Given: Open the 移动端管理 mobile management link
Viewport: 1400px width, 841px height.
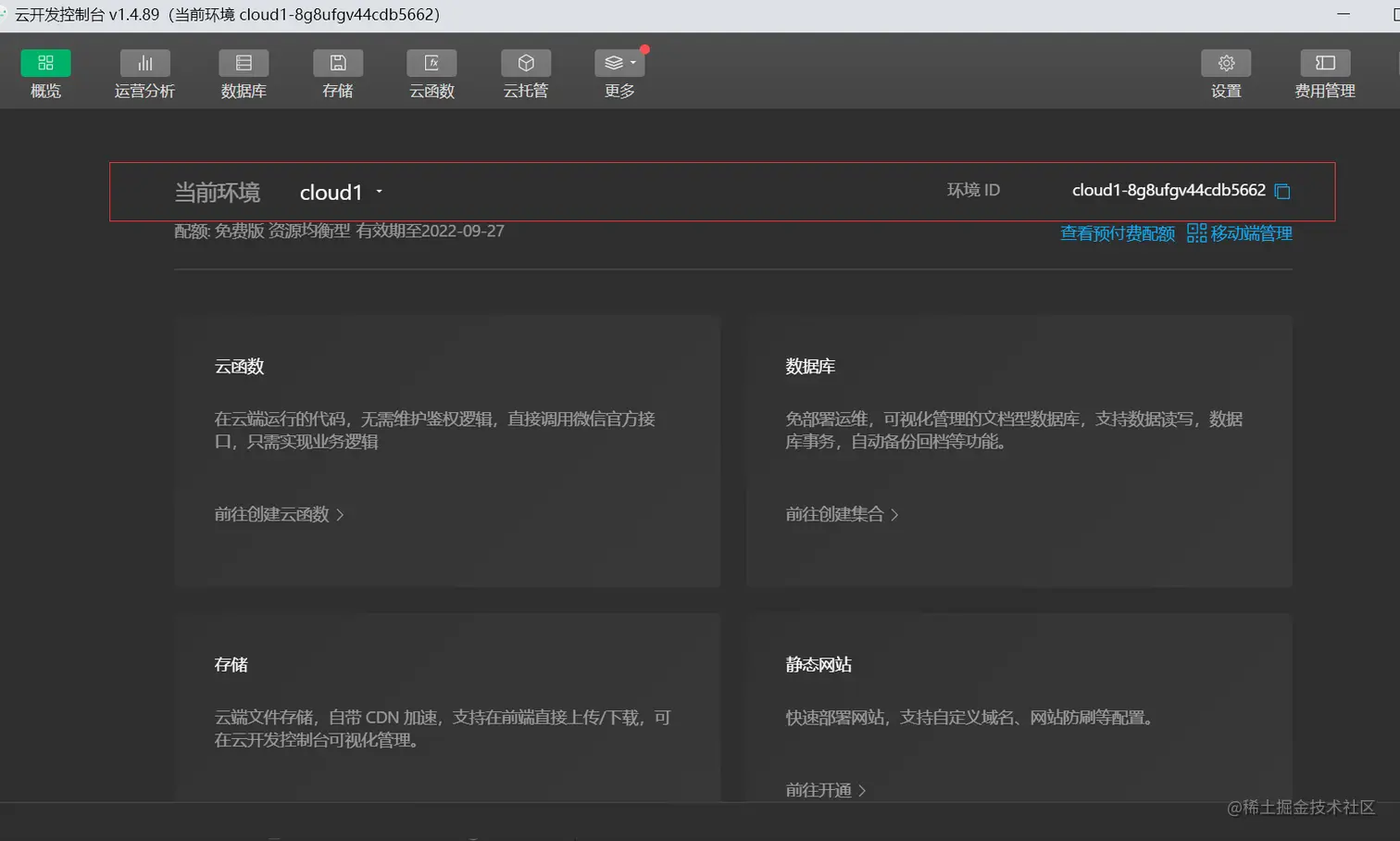Looking at the screenshot, I should (x=1250, y=232).
